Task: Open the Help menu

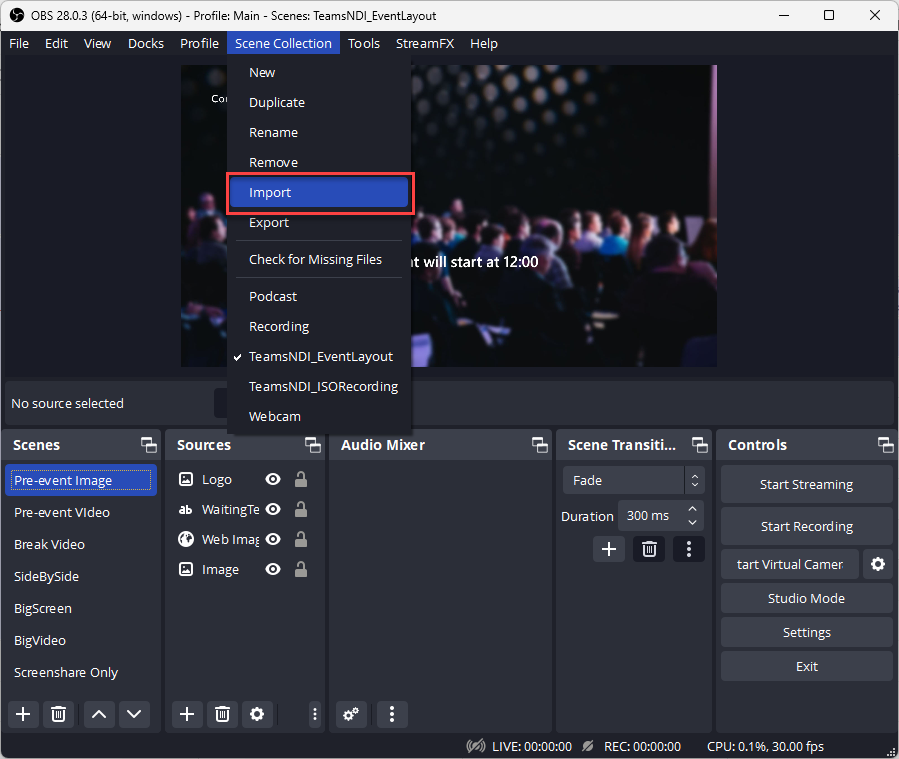Action: coord(484,44)
